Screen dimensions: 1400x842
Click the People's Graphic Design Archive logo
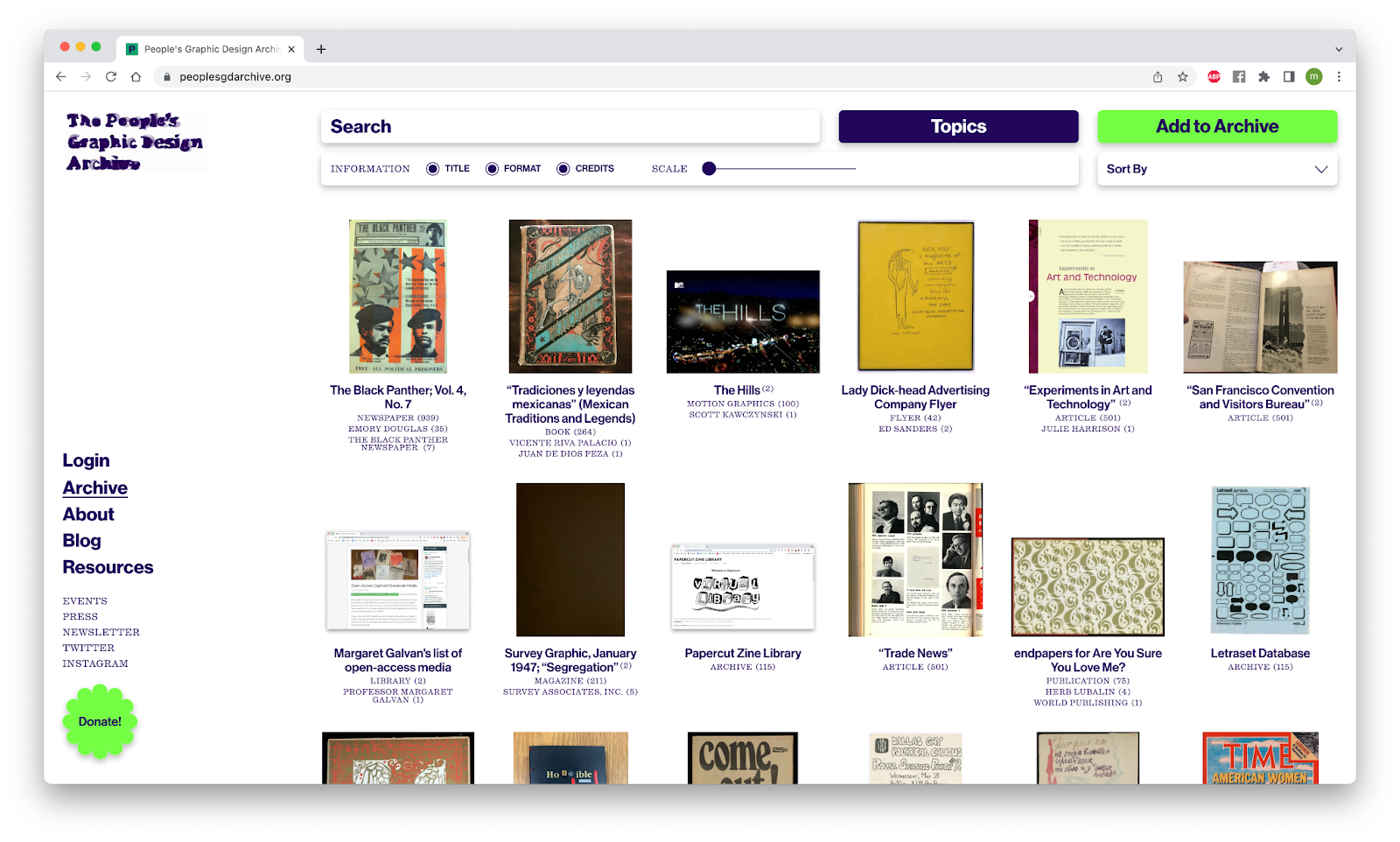click(x=136, y=142)
